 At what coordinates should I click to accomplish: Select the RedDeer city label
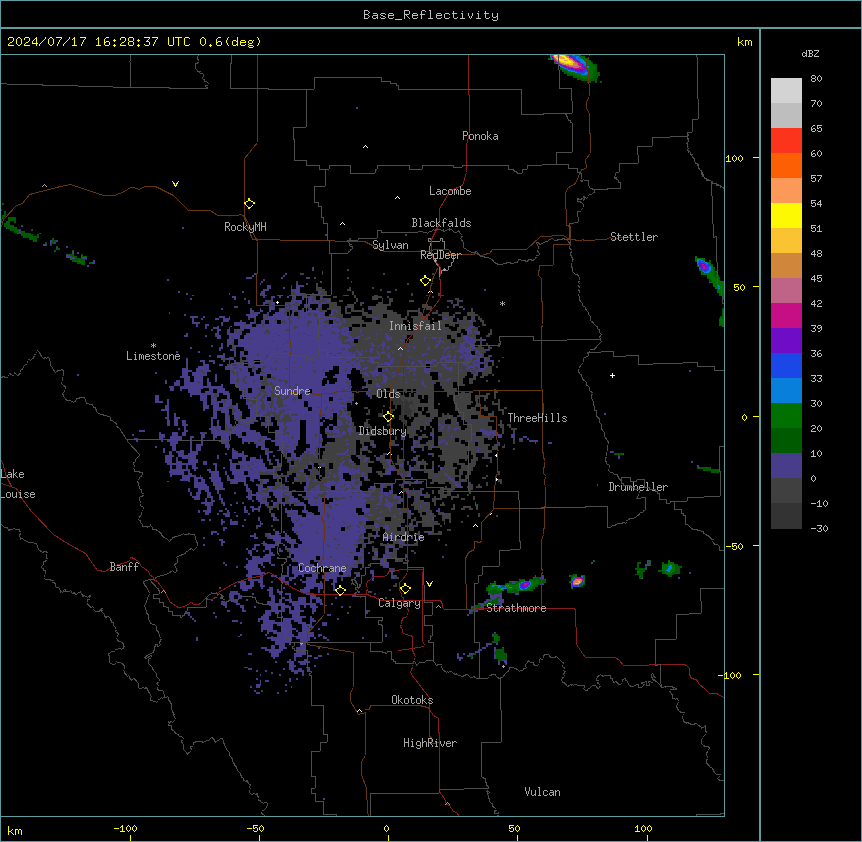(440, 255)
